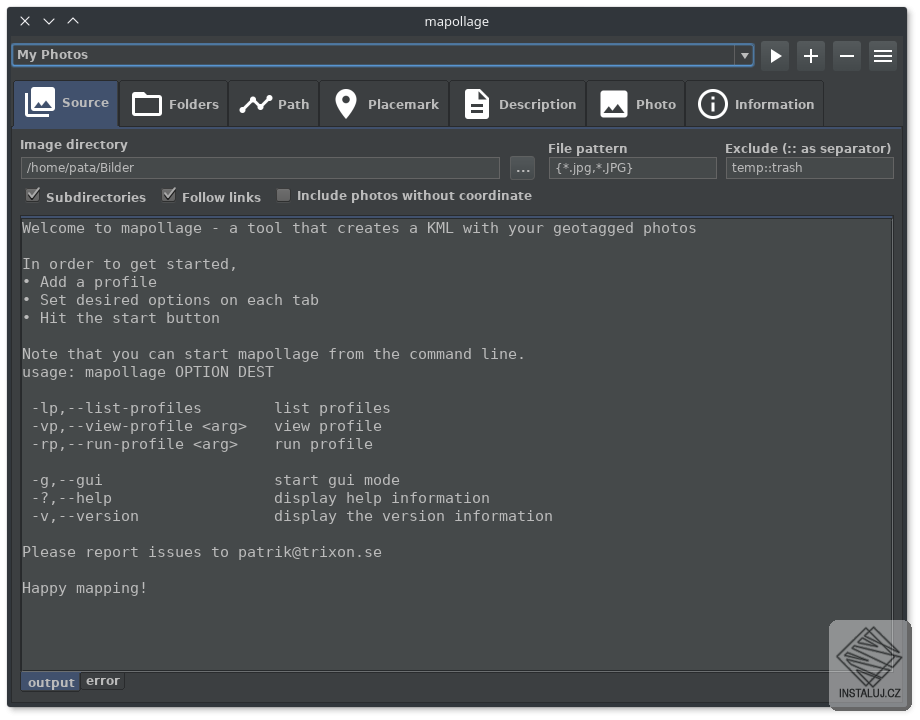Click the 'Welcome to mapollage' first output line

359,228
